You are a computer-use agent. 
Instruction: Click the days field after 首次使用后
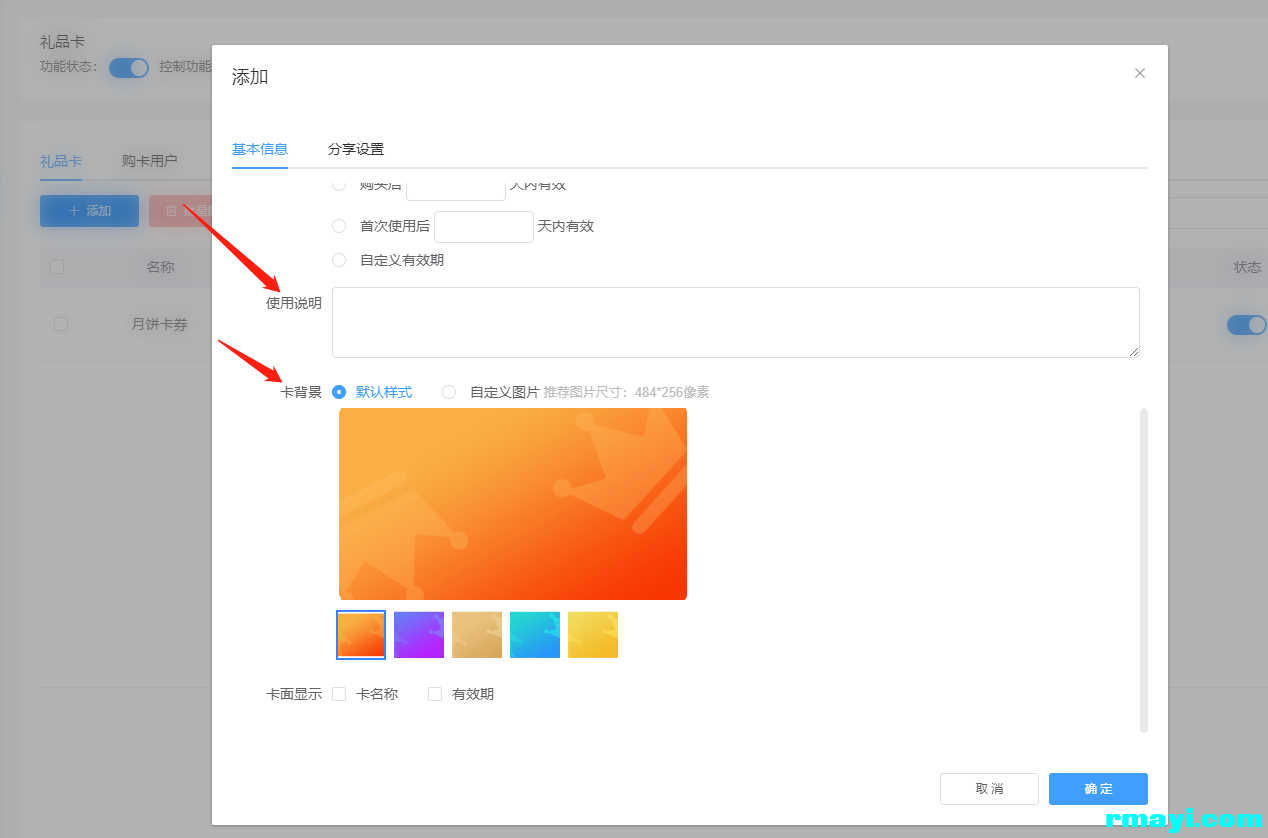484,226
